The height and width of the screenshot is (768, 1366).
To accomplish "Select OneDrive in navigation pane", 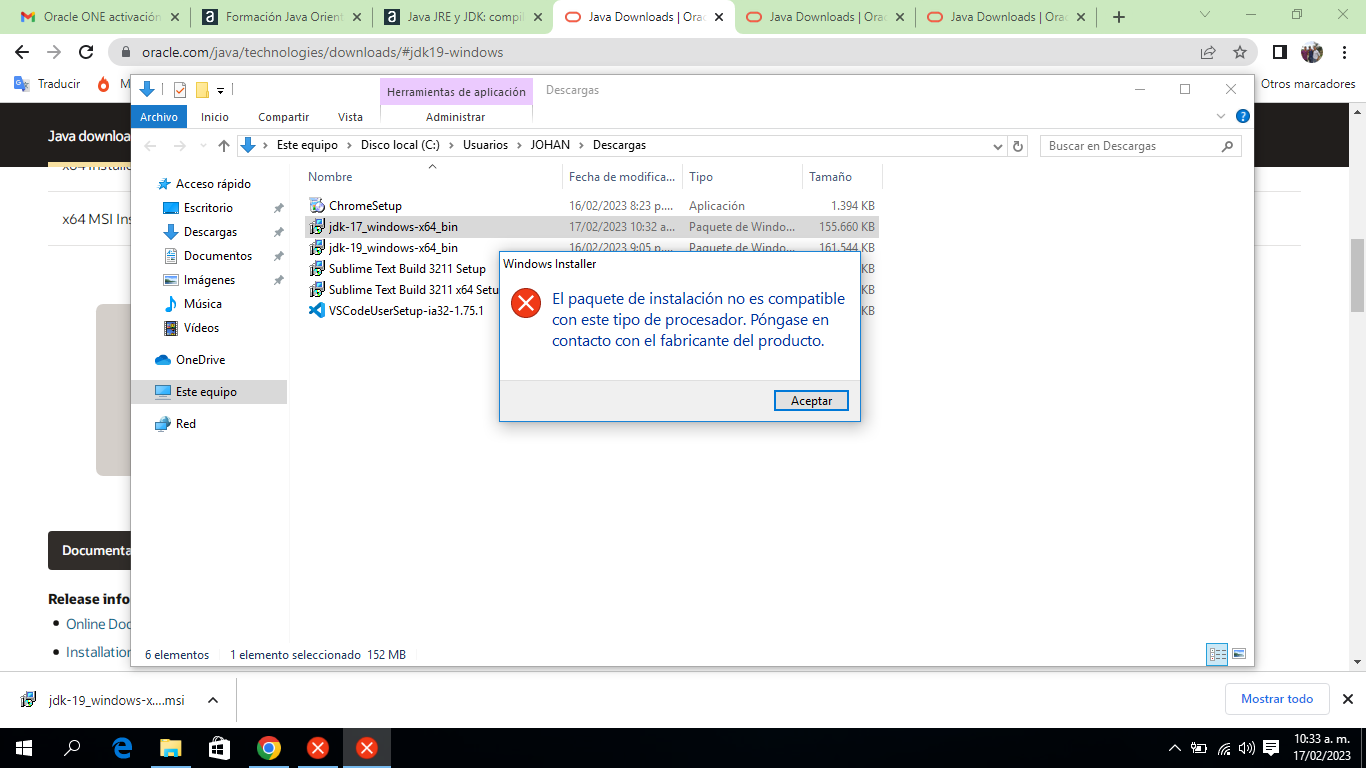I will 200,360.
